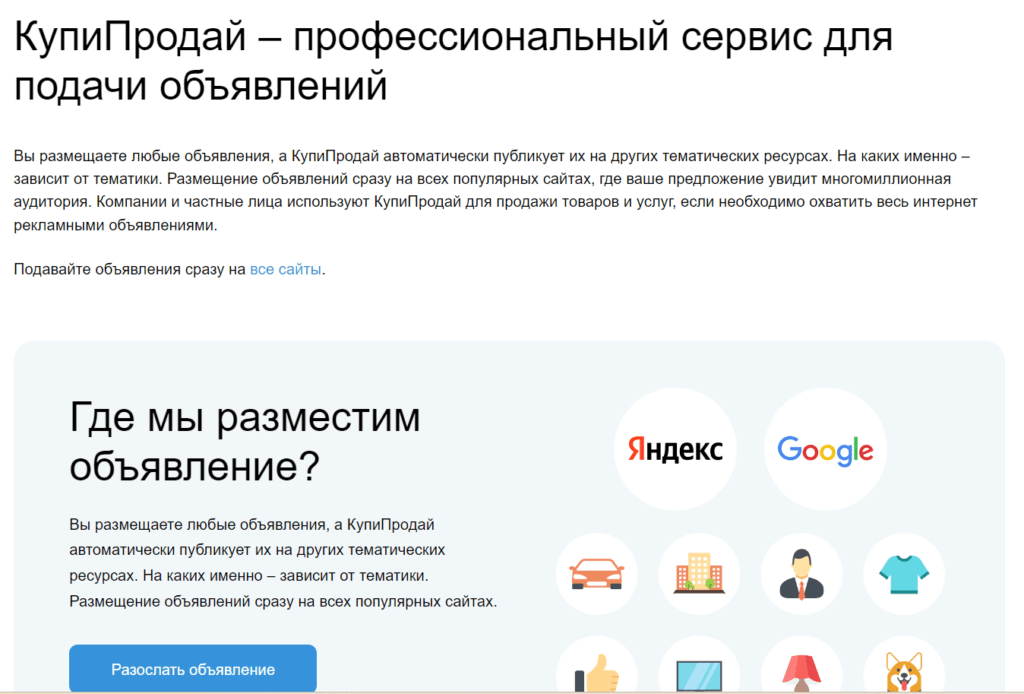Select the businessman in suit icon
The width and height of the screenshot is (1024, 694).
point(802,574)
